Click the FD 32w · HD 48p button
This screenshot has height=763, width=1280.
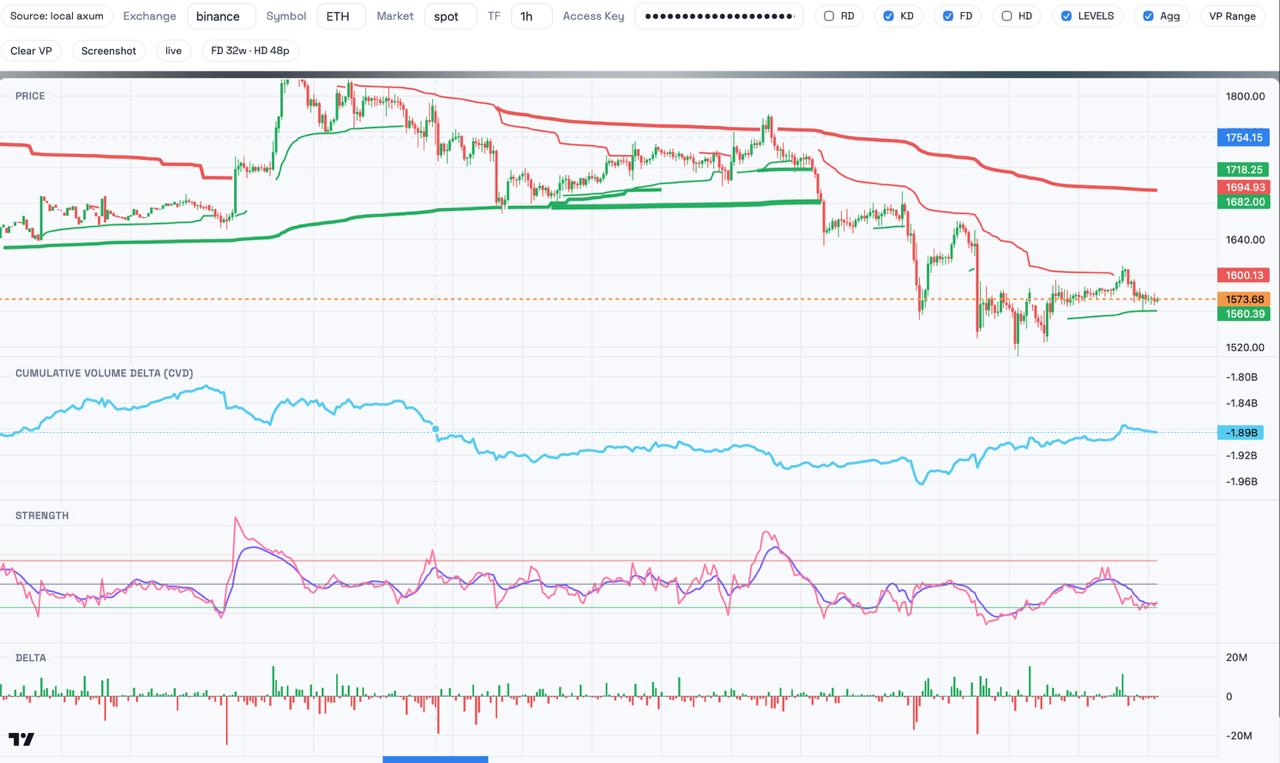tap(250, 50)
